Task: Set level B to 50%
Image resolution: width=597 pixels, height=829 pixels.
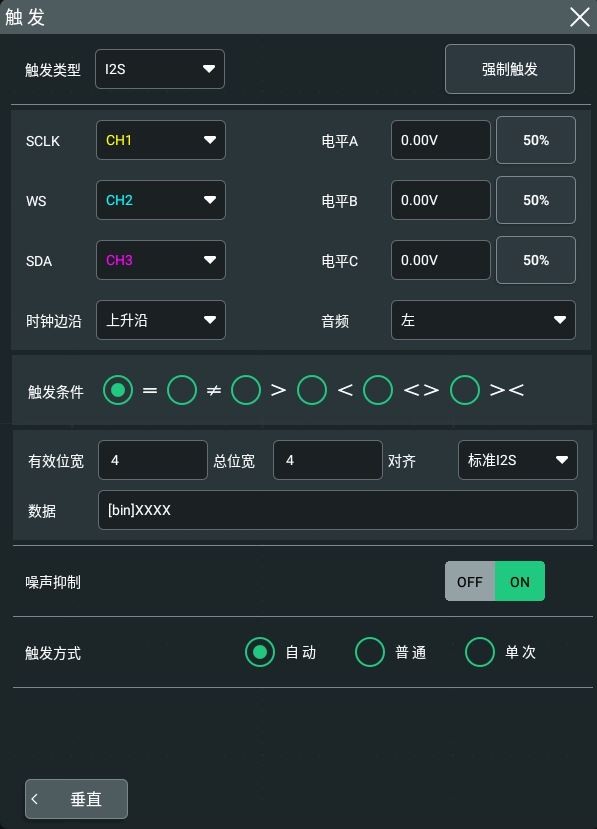Action: [x=536, y=200]
